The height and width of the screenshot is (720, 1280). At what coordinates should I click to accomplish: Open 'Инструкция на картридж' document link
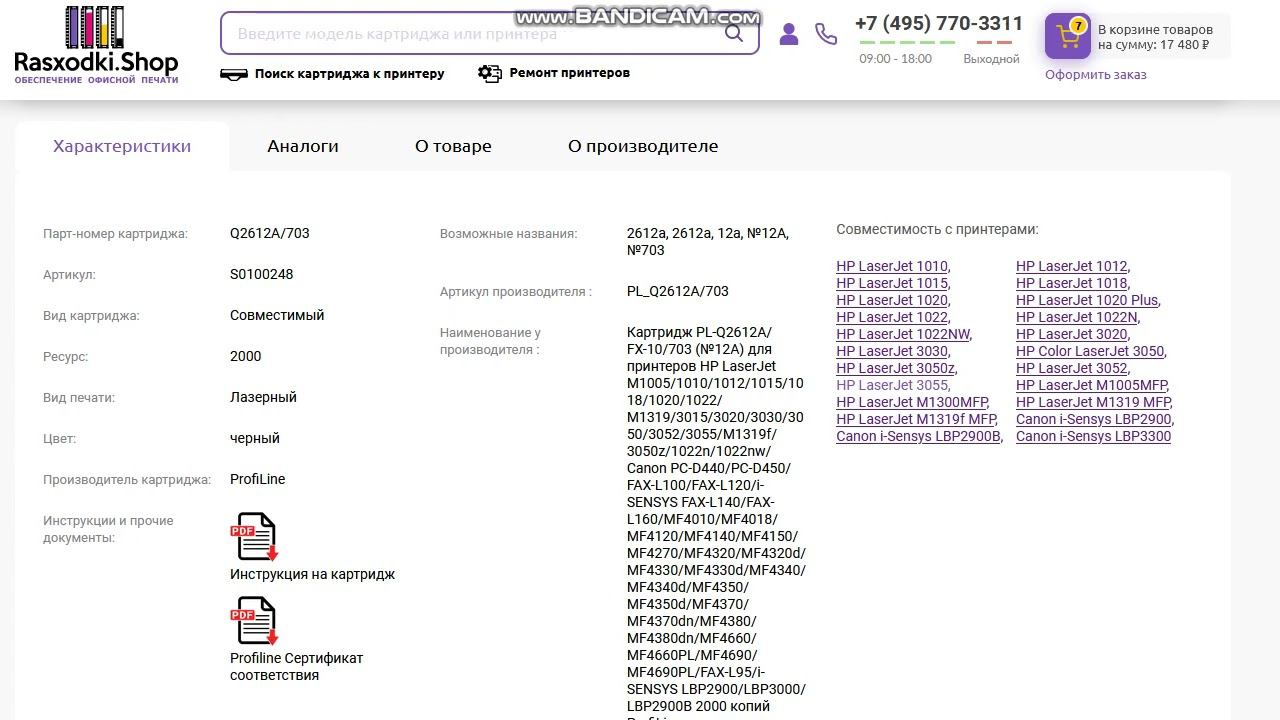coord(312,574)
